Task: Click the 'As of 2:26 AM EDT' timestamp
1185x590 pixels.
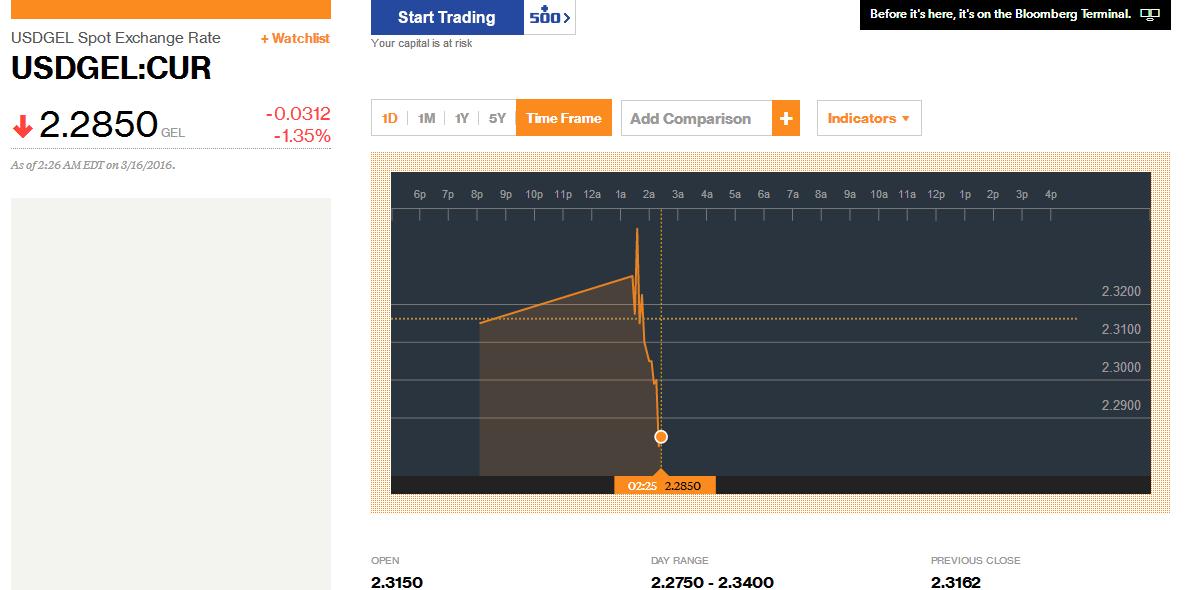Action: pos(93,165)
